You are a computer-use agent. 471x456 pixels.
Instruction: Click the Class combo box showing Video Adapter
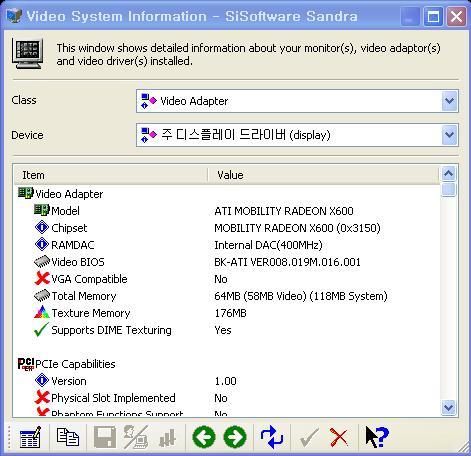click(297, 101)
